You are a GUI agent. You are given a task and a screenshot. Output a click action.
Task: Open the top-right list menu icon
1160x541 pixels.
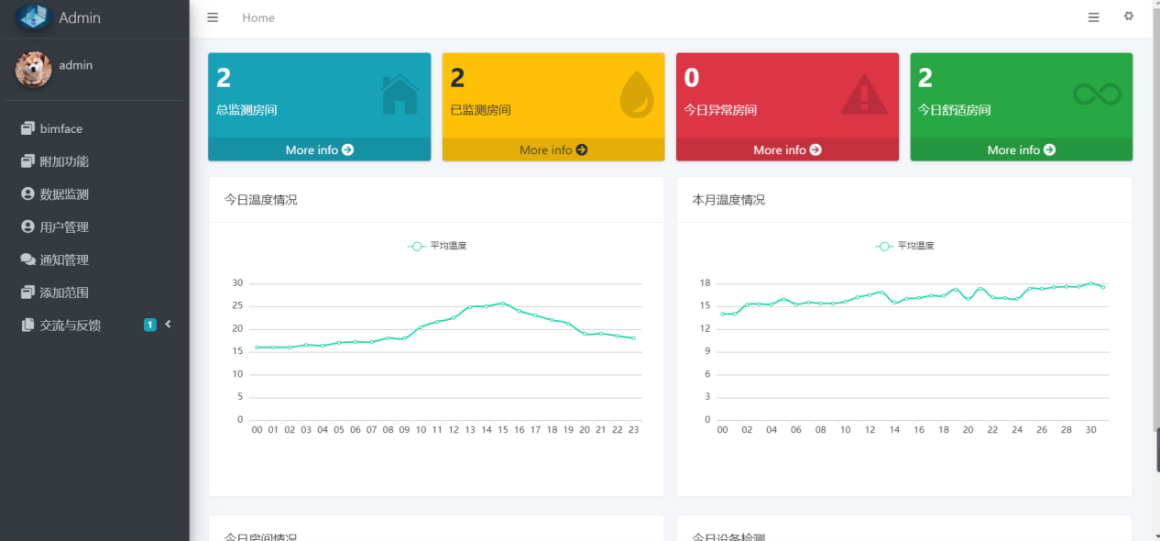click(x=1093, y=18)
